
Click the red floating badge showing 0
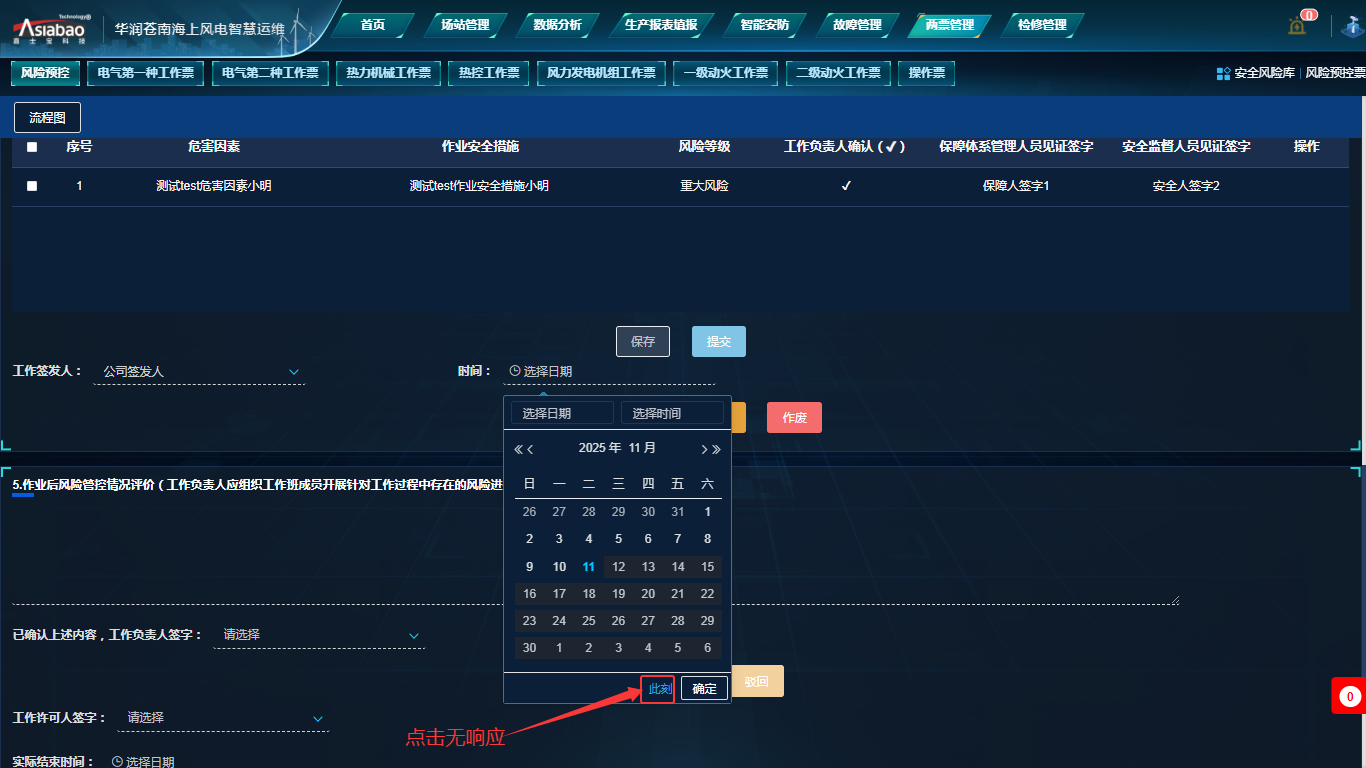1349,696
